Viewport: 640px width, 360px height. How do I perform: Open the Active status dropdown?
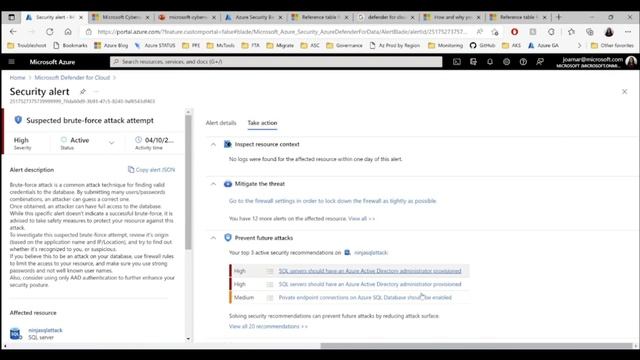coord(111,142)
